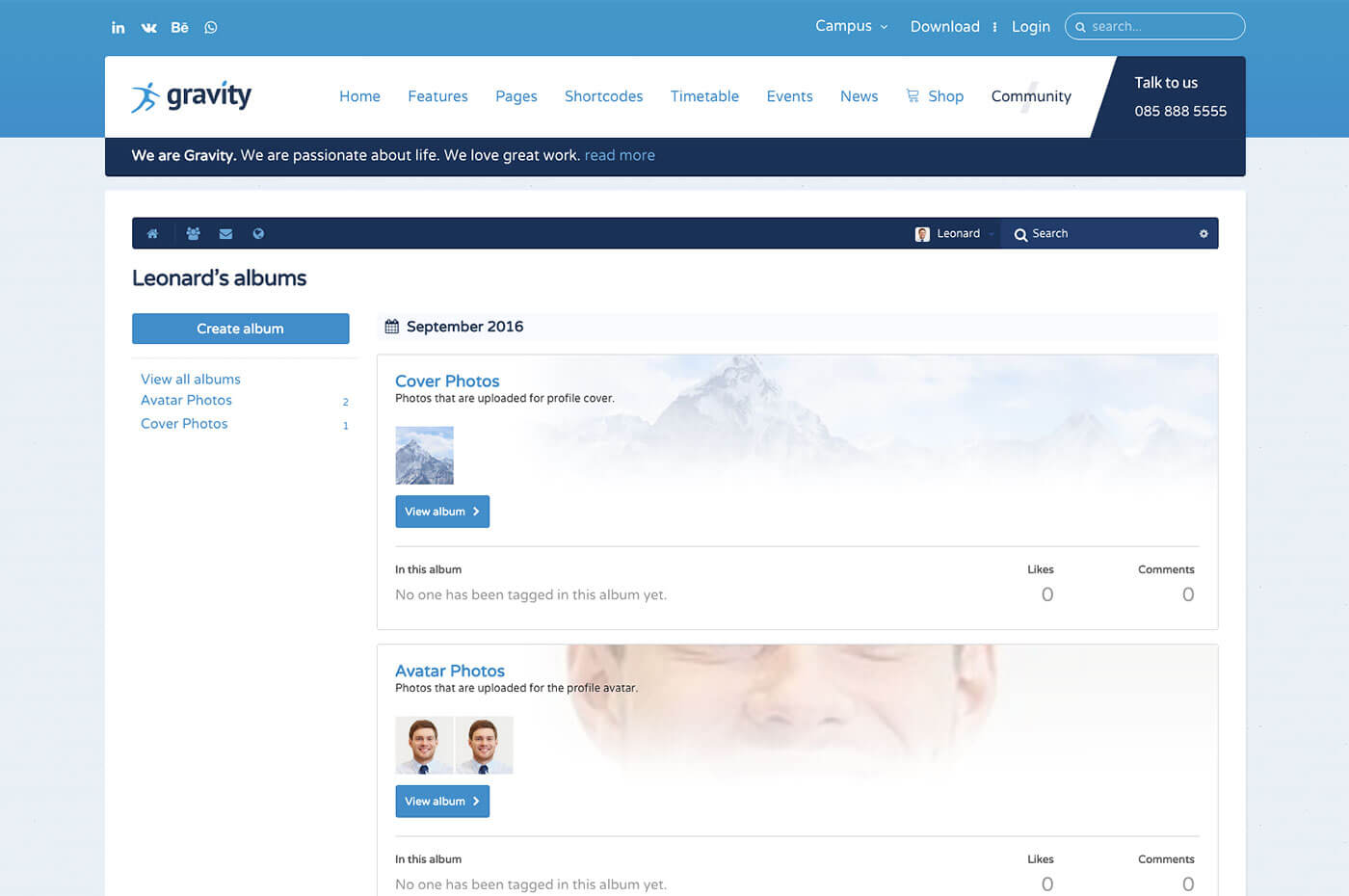The height and width of the screenshot is (896, 1349).
Task: Follow the read more link
Action: [x=620, y=155]
